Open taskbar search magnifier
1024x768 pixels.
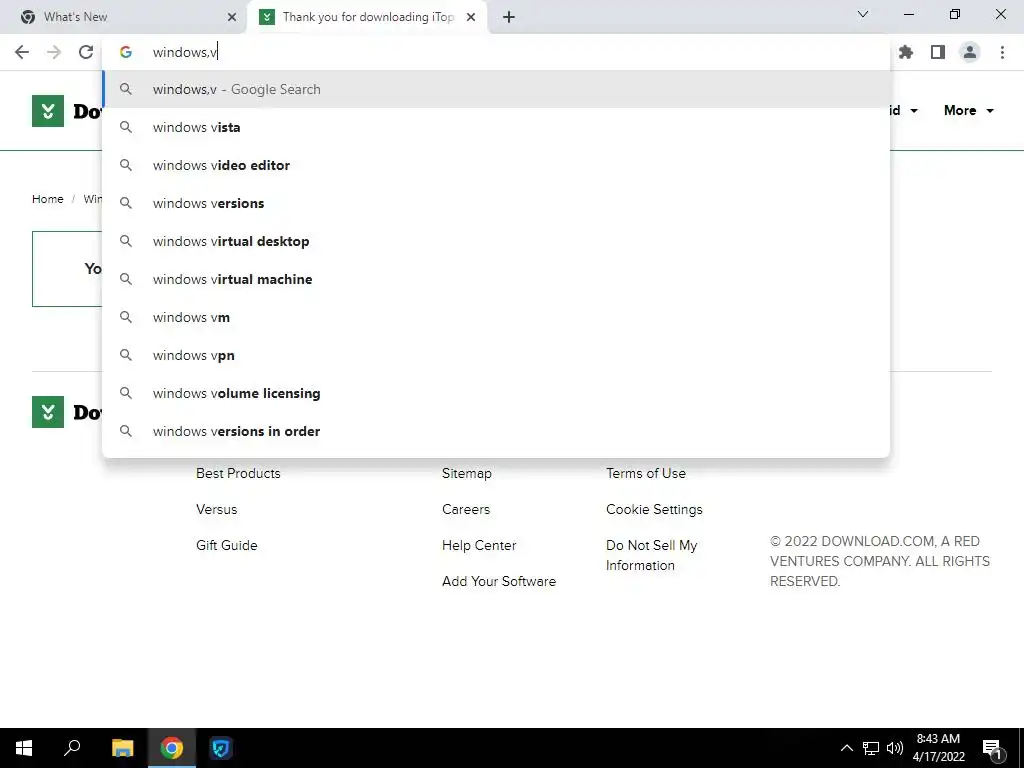72,748
